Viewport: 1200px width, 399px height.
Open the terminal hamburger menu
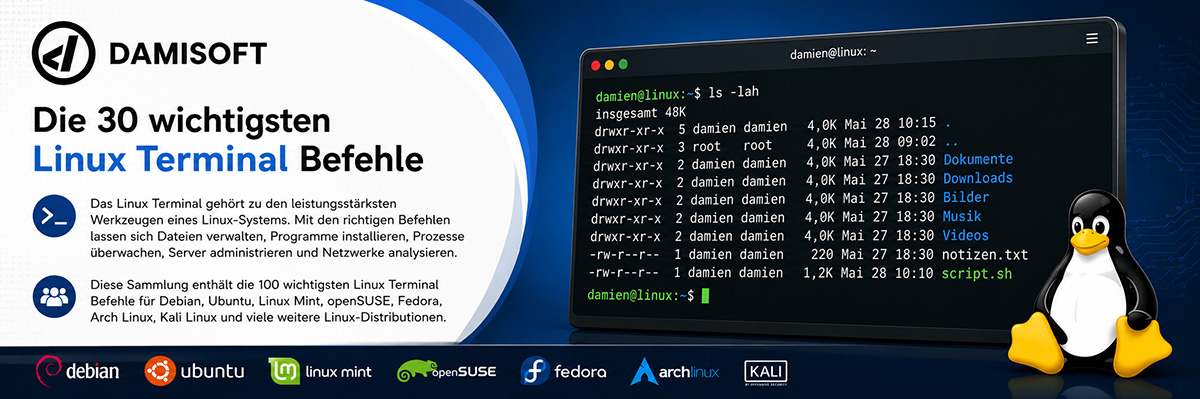click(x=1092, y=39)
